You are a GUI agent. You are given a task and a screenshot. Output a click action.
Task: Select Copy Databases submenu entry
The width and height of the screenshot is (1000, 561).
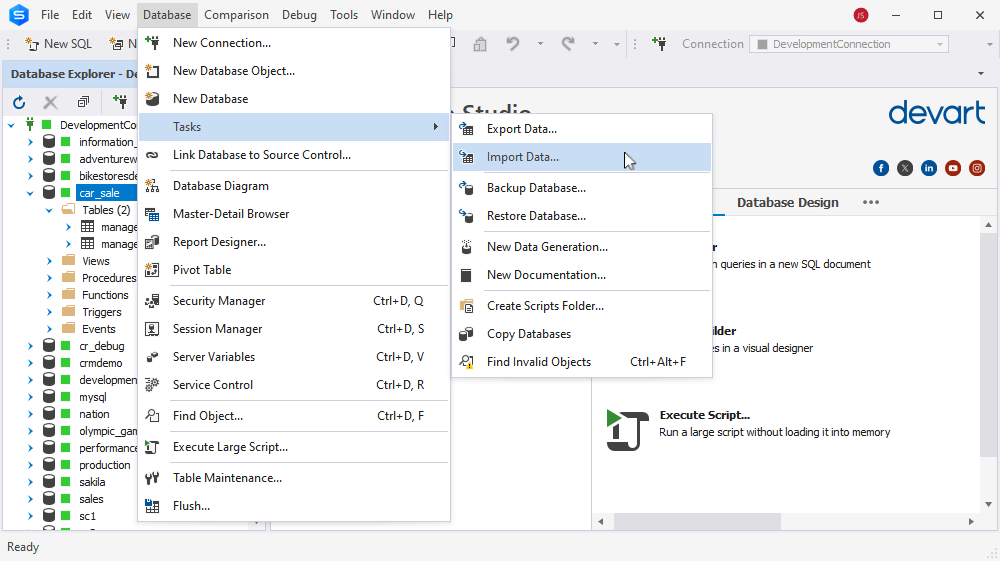point(582,334)
